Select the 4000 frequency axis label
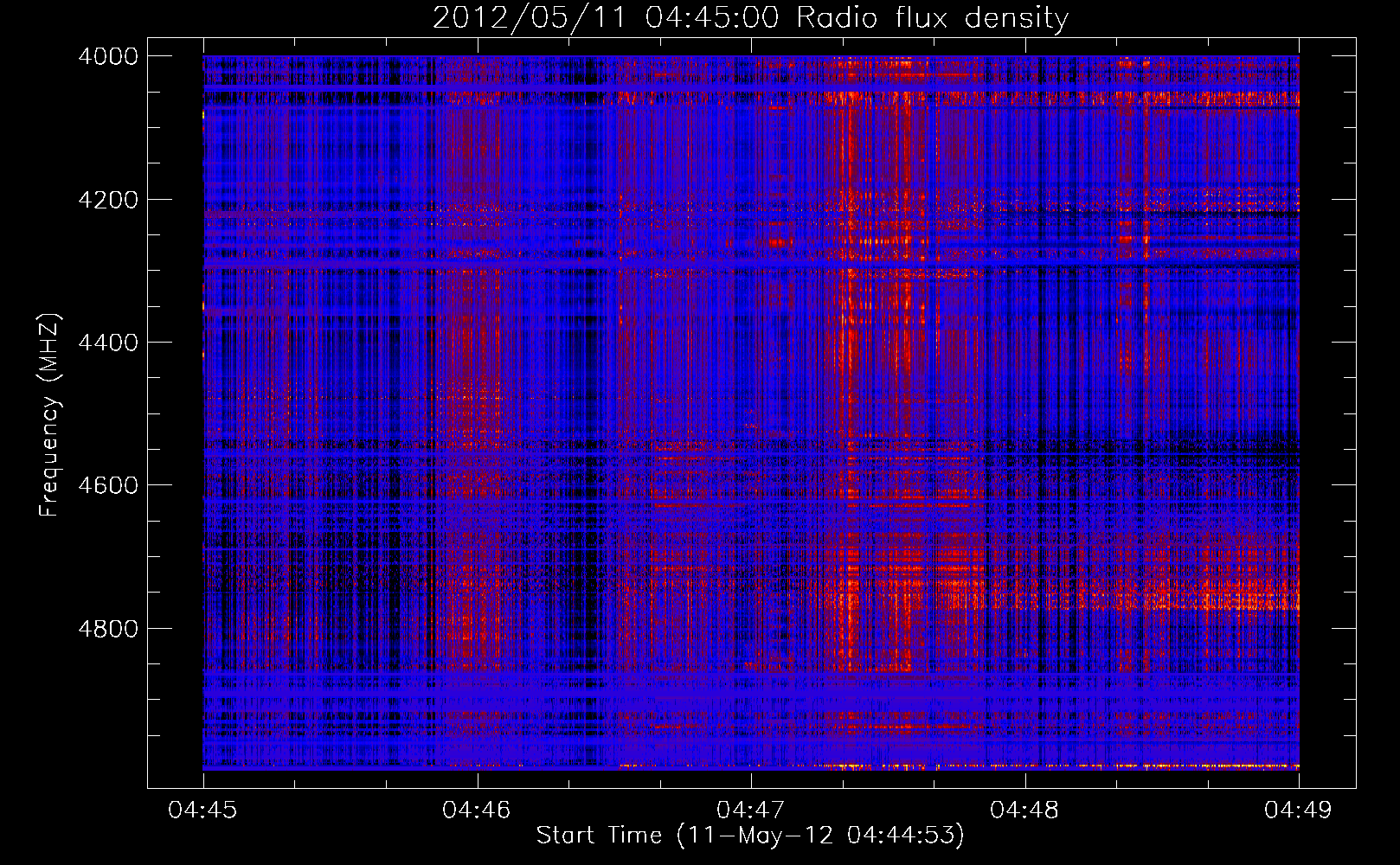 (108, 56)
